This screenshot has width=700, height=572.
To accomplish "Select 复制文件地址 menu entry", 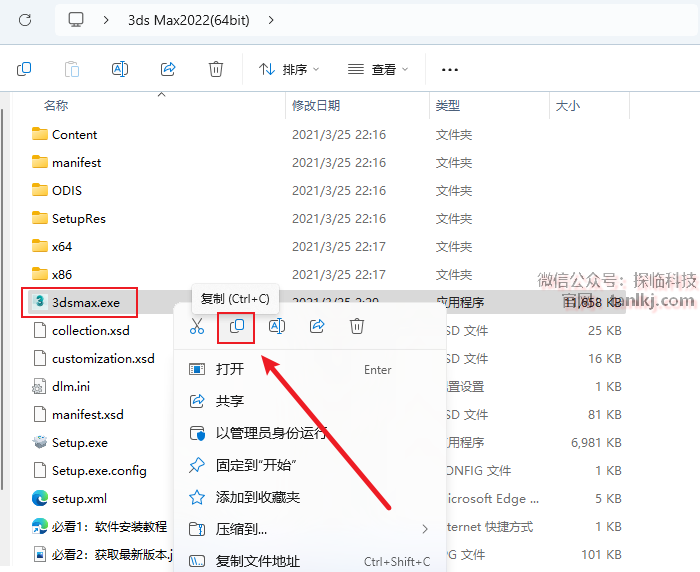I will (x=258, y=561).
